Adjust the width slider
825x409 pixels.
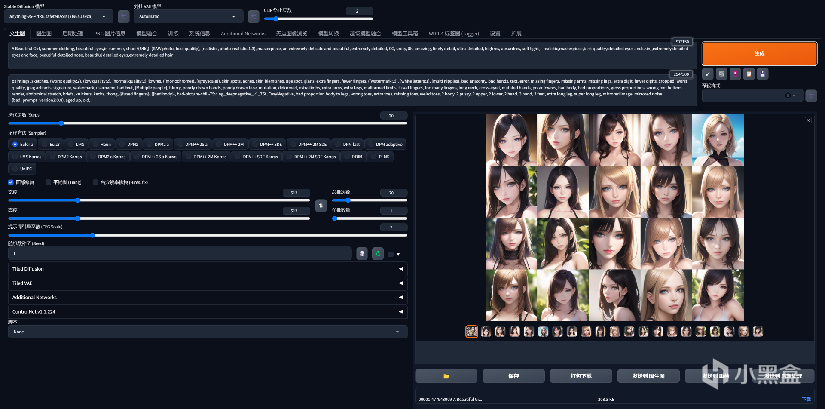coord(159,201)
